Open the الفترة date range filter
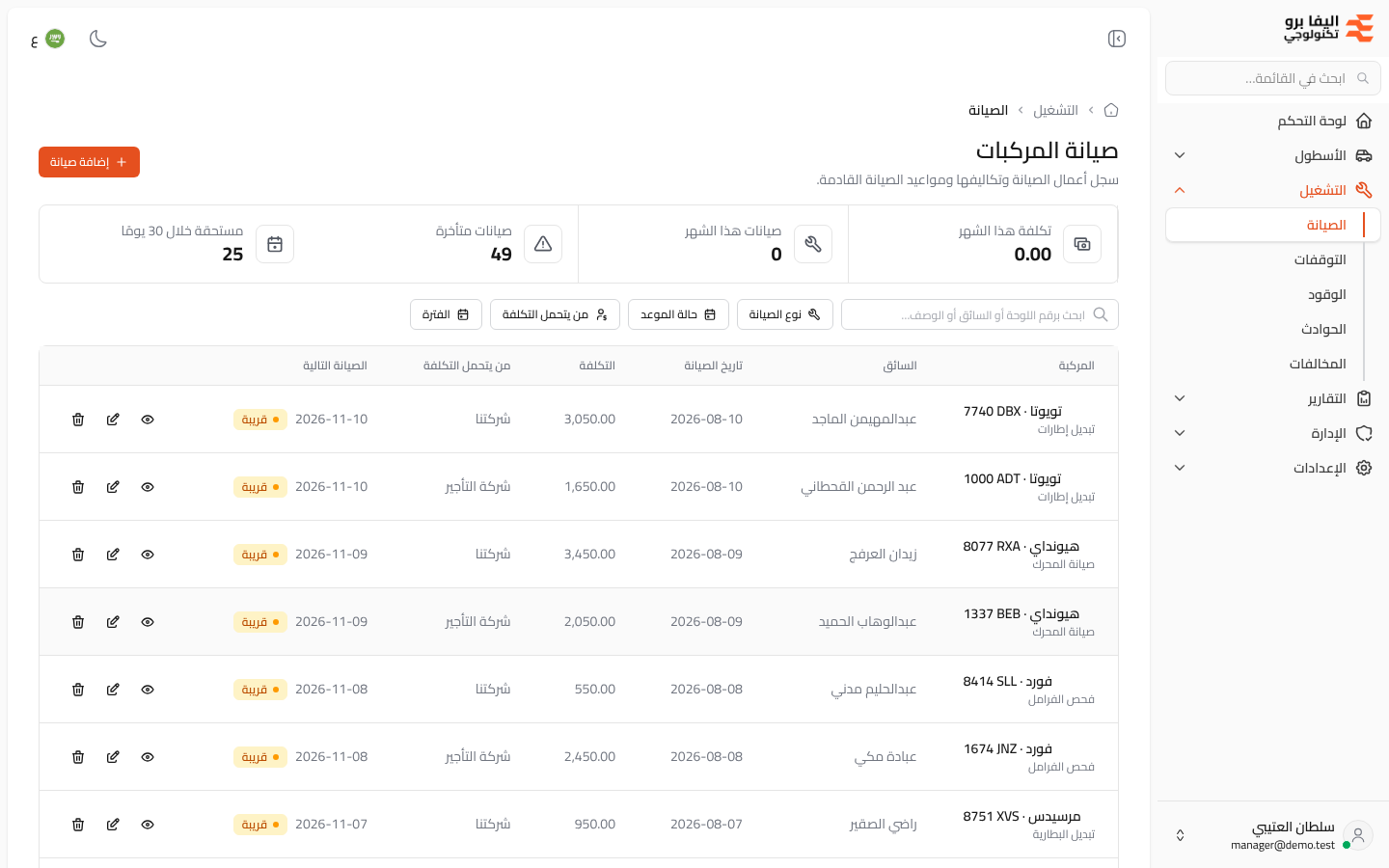The height and width of the screenshot is (868, 1389). click(x=446, y=314)
